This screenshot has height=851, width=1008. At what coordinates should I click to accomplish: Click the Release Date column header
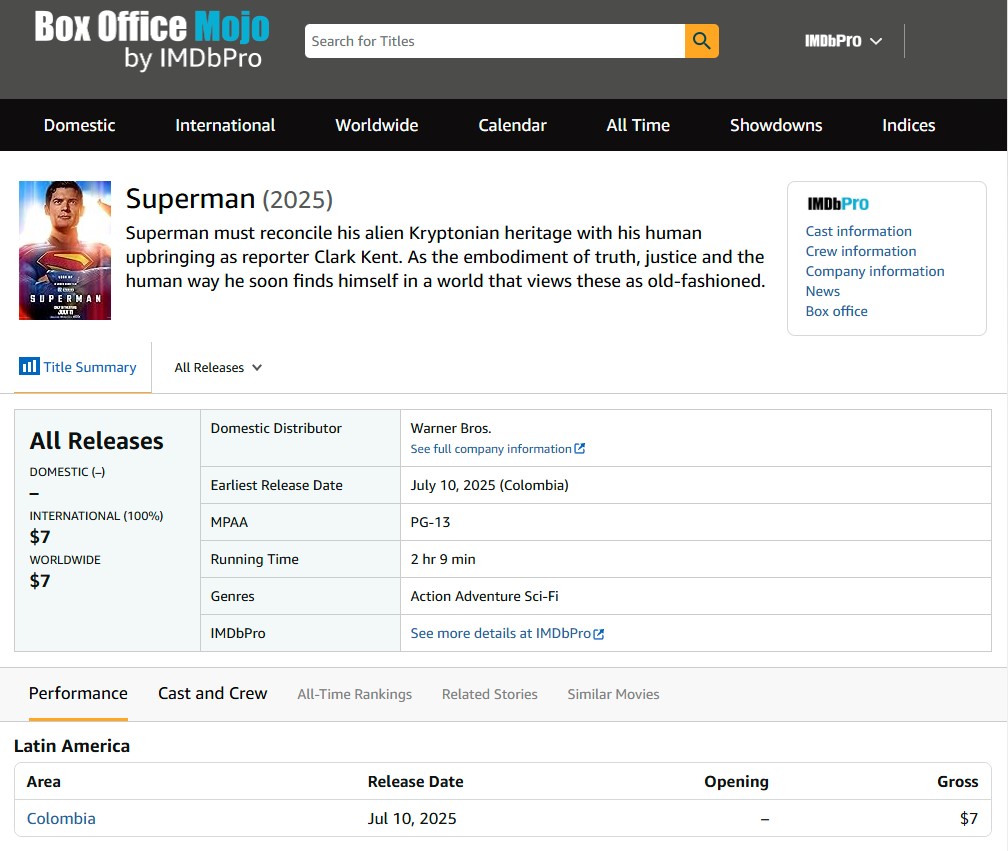(x=415, y=782)
